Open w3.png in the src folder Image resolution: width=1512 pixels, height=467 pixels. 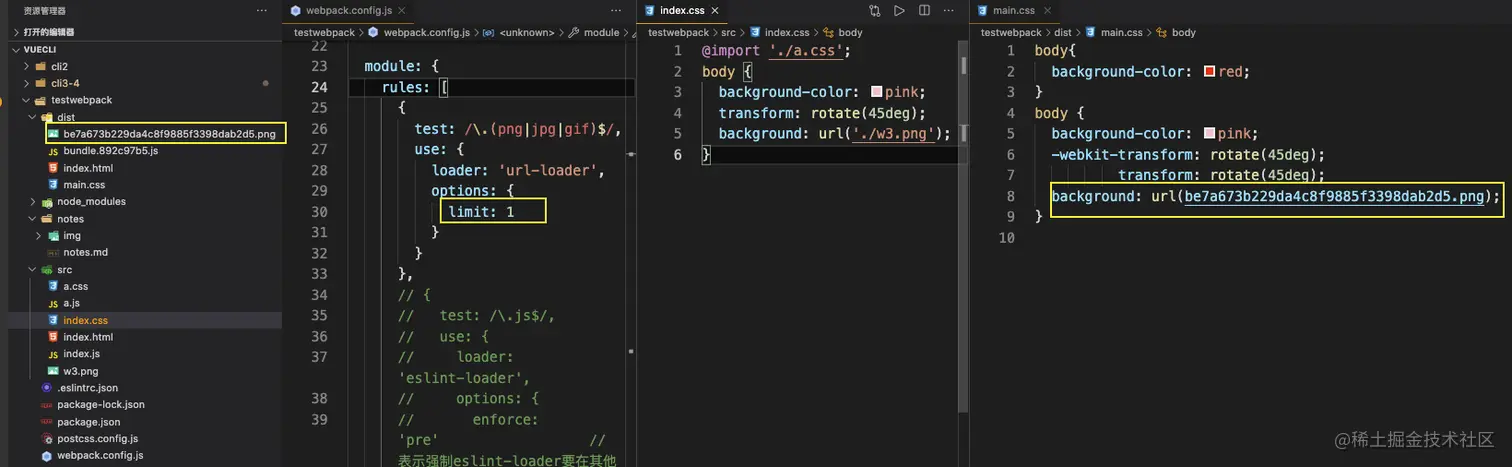point(81,371)
